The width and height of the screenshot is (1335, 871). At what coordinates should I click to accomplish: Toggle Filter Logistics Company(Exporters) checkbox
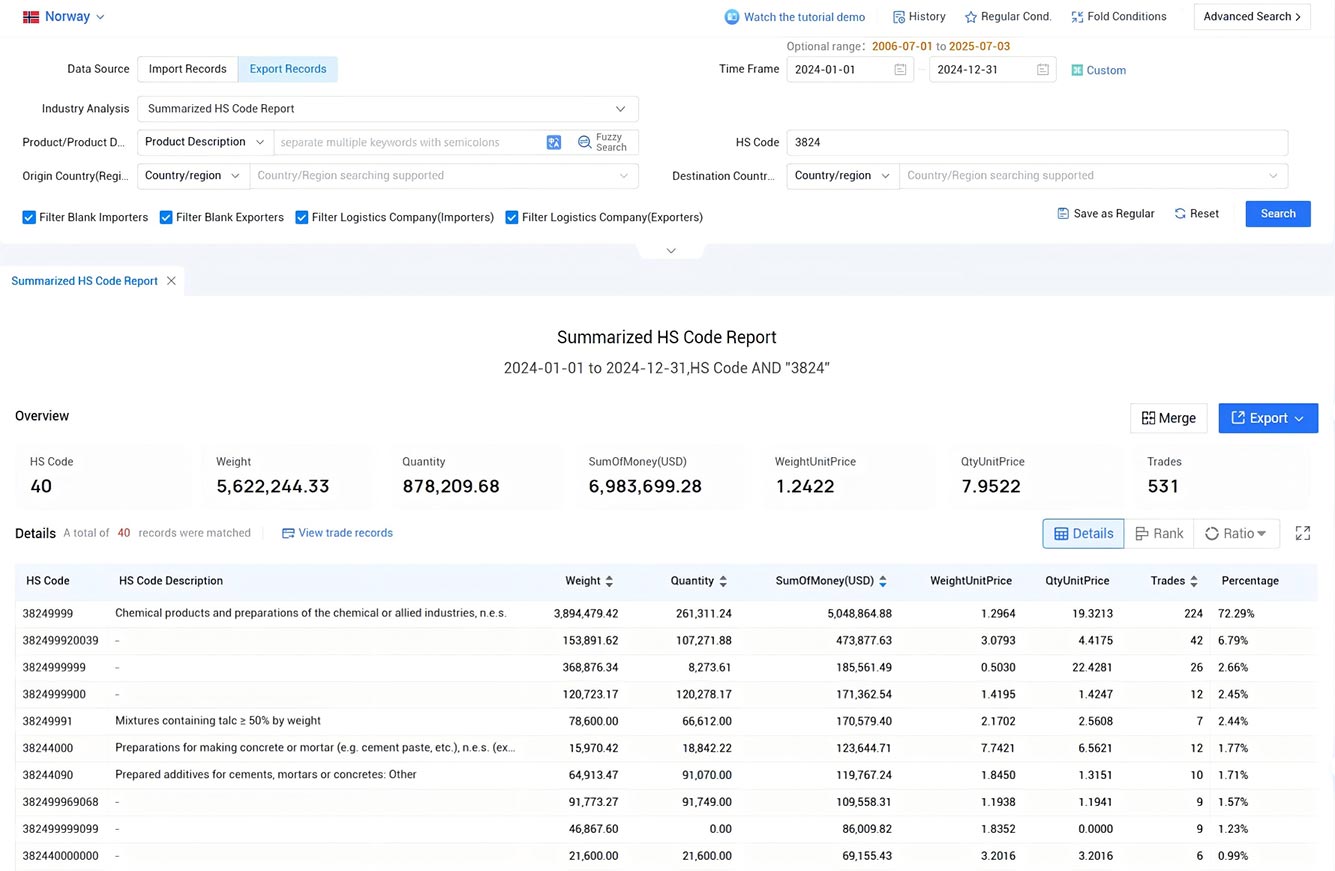point(511,217)
